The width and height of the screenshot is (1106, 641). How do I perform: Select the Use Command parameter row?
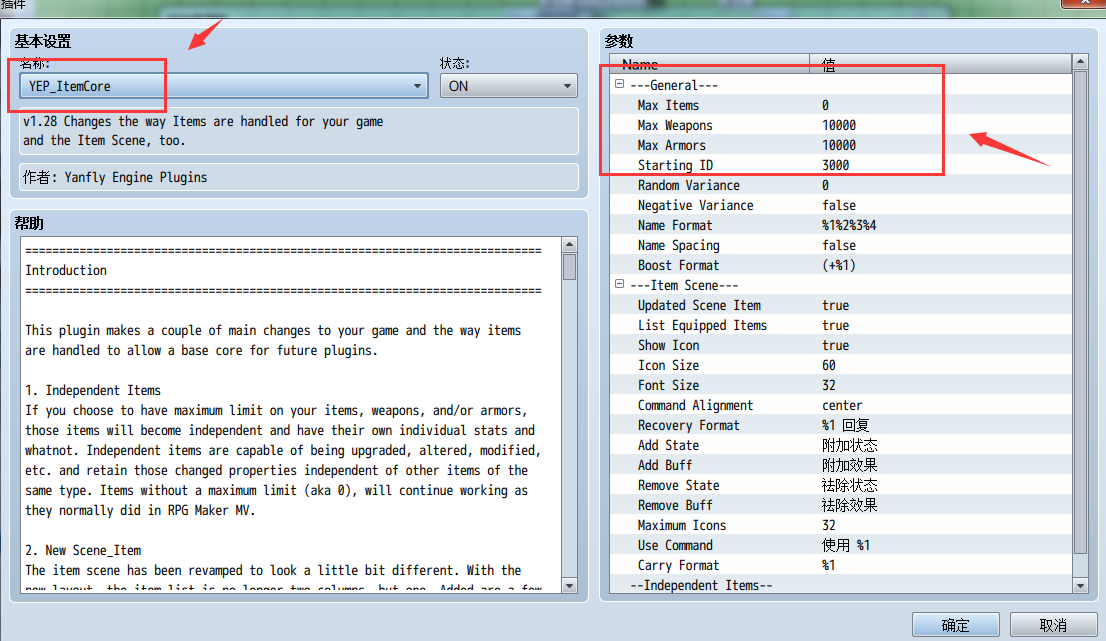click(841, 545)
